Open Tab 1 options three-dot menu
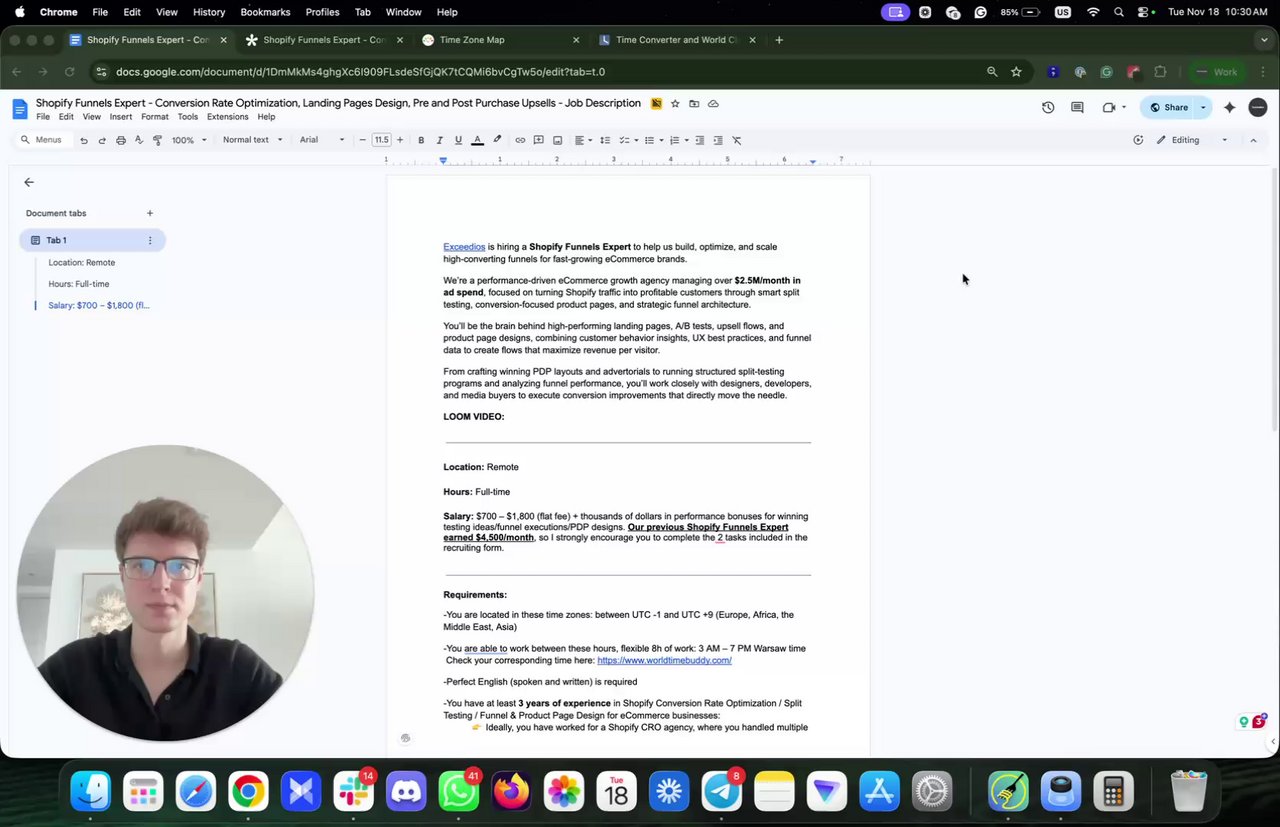Screen dimensions: 1280x827 [150, 240]
